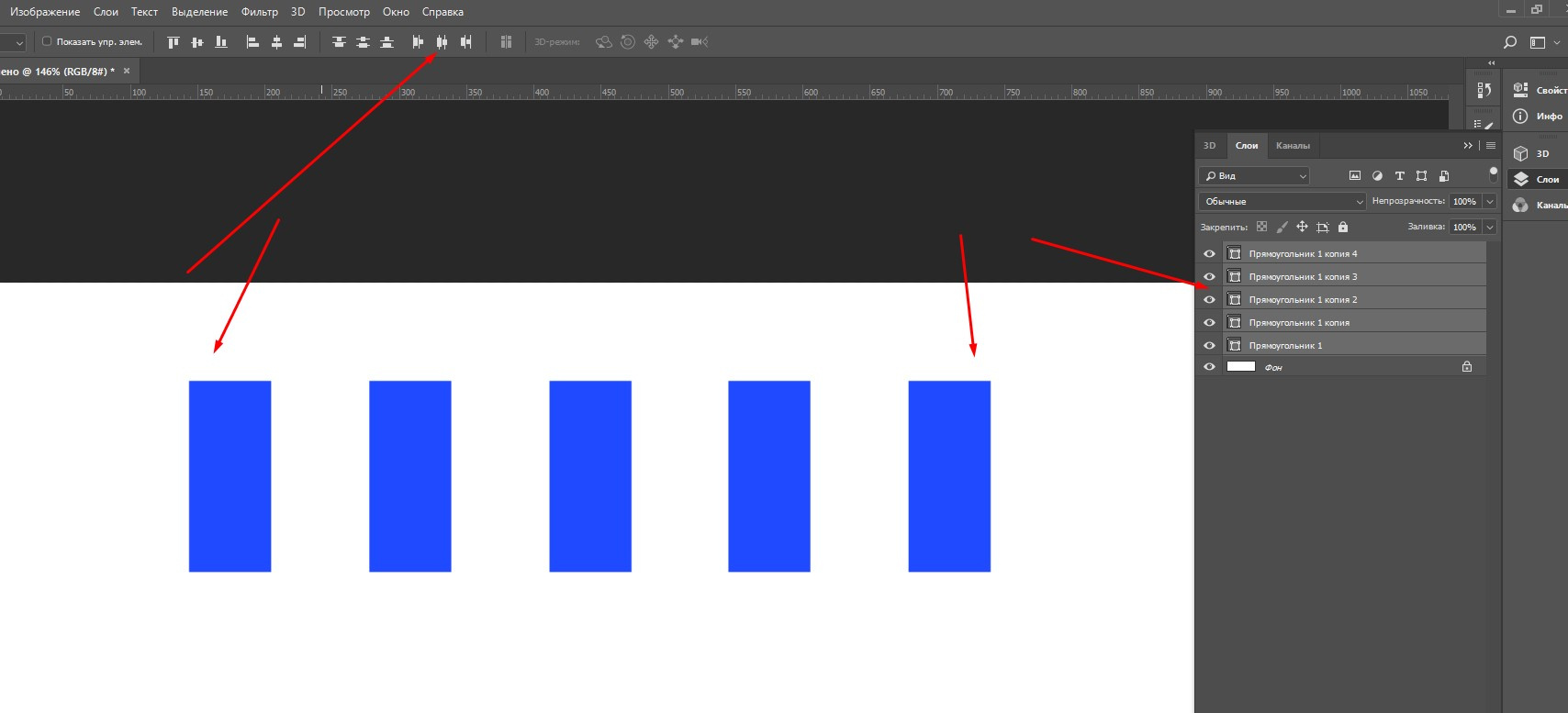Viewport: 1568px width, 713px height.
Task: Align top edges in the options bar
Action: click(174, 42)
